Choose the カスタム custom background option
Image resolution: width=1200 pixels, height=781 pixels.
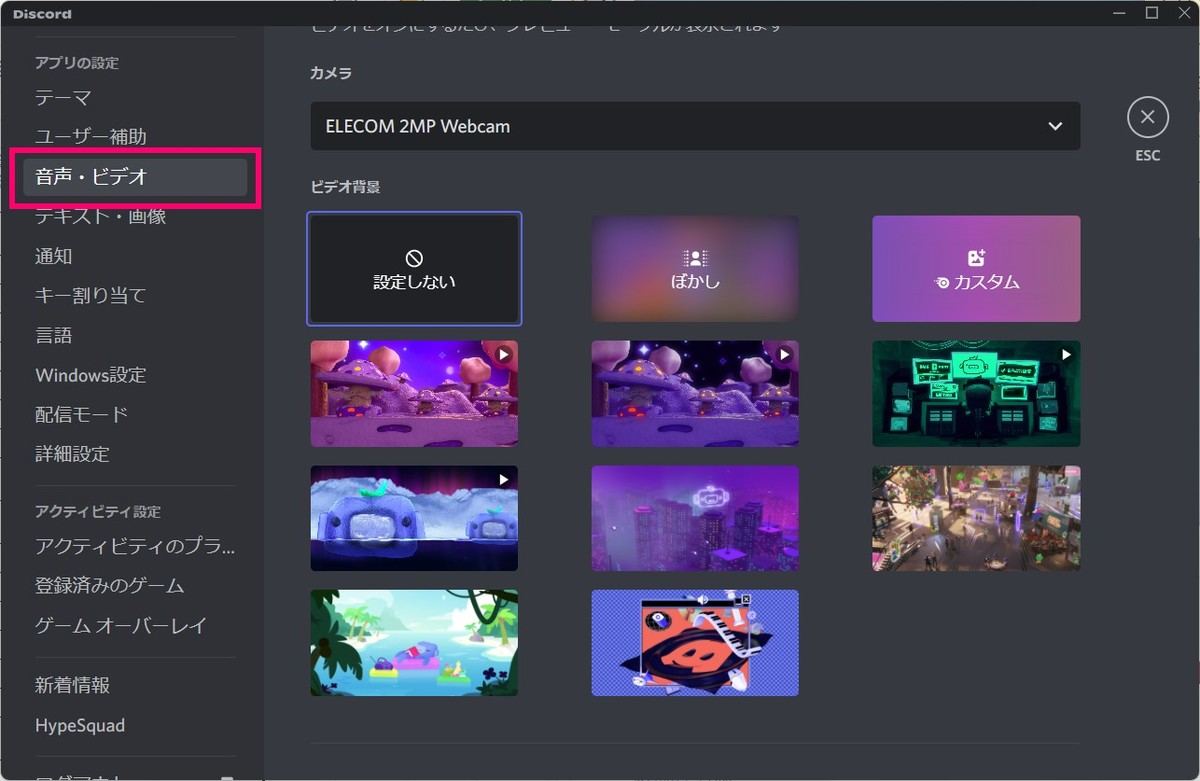976,269
